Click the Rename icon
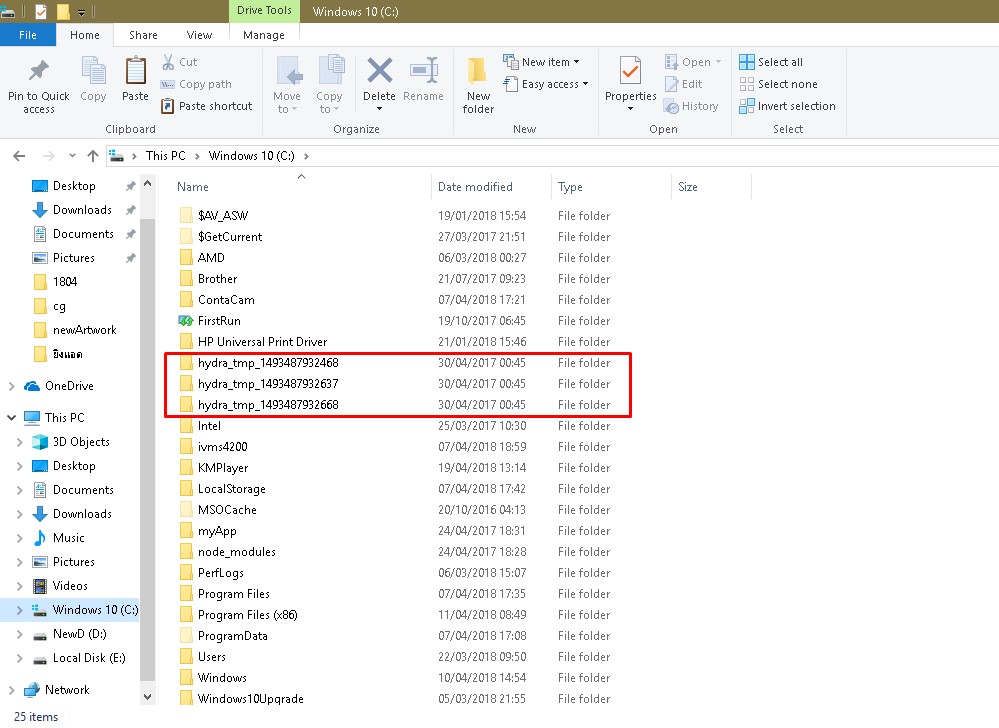 424,71
